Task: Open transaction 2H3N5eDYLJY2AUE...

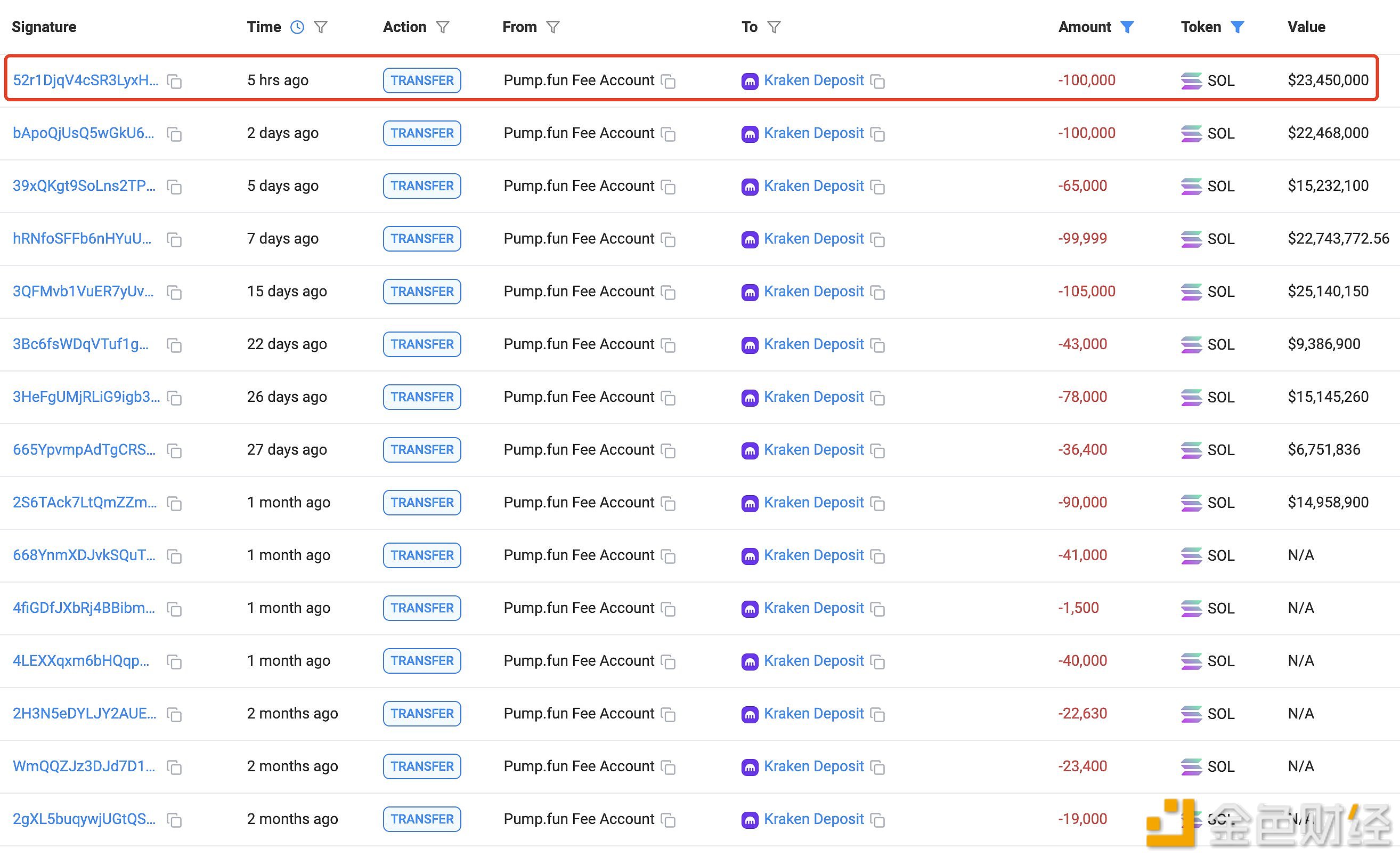Action: pyautogui.click(x=85, y=713)
